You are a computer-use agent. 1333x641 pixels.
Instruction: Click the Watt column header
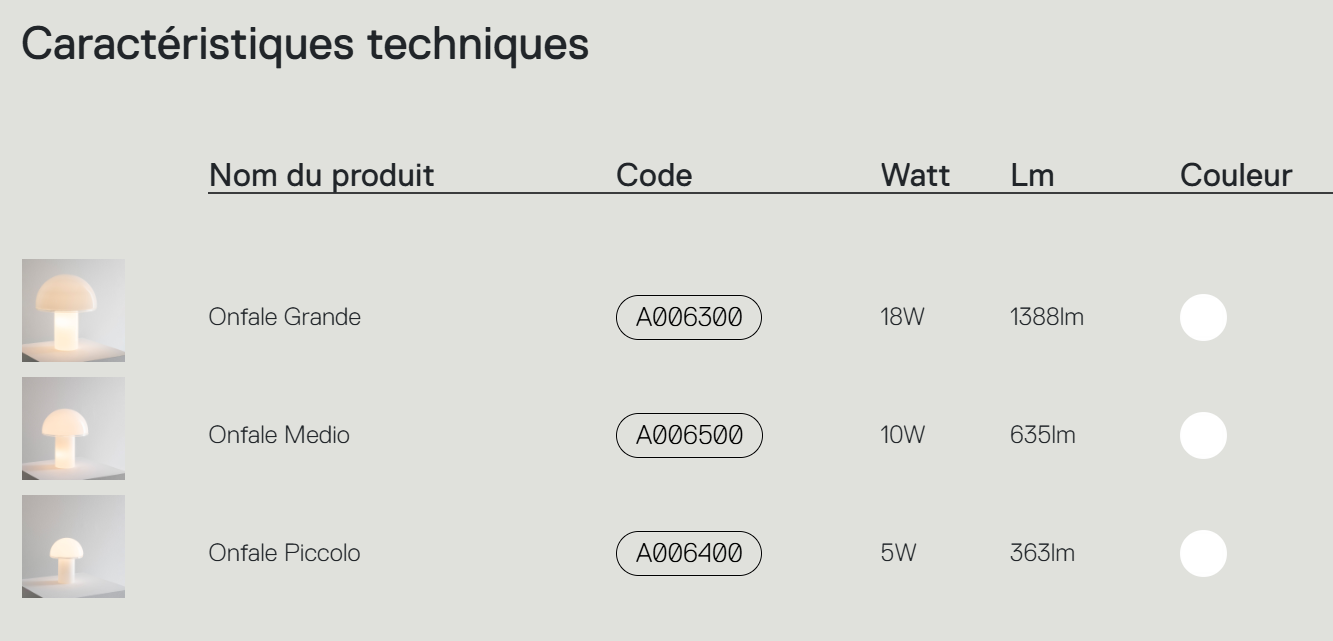coord(915,176)
